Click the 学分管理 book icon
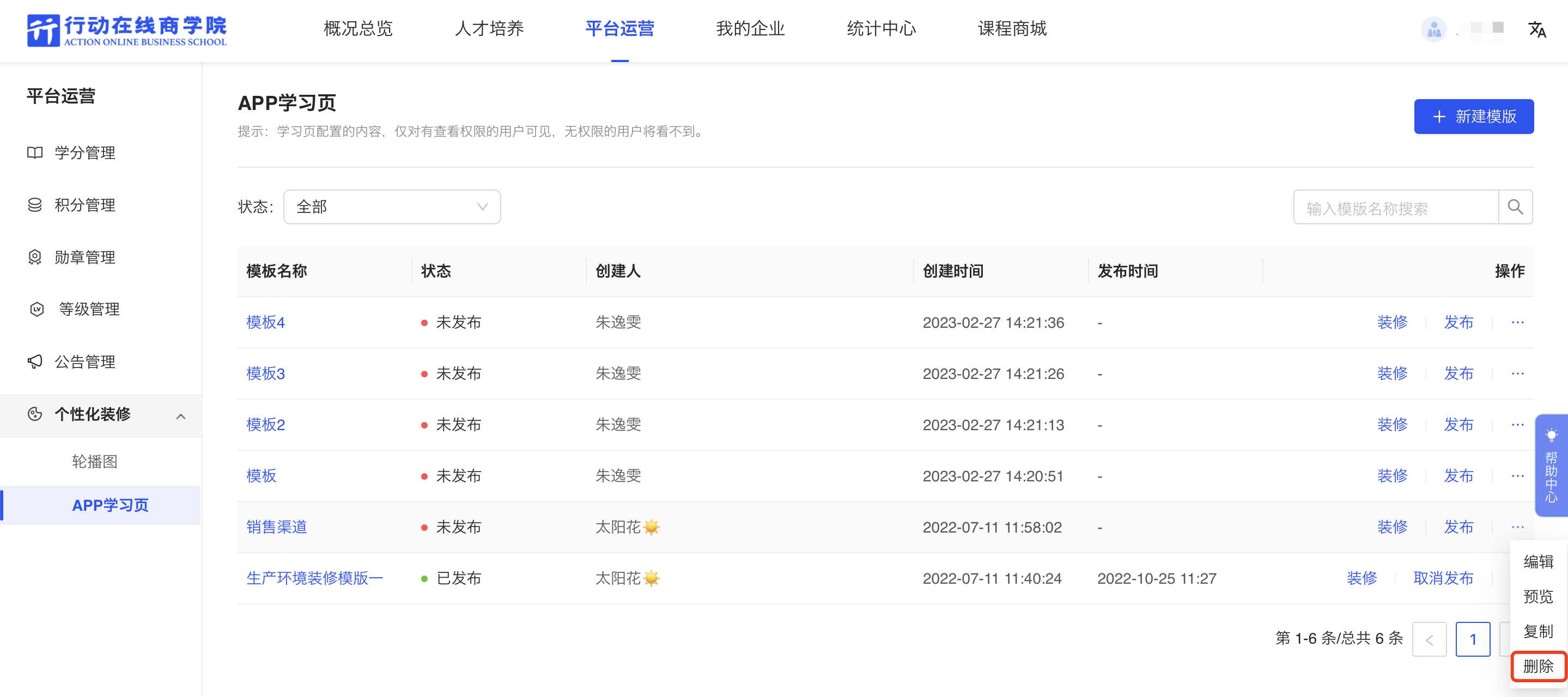 35,152
